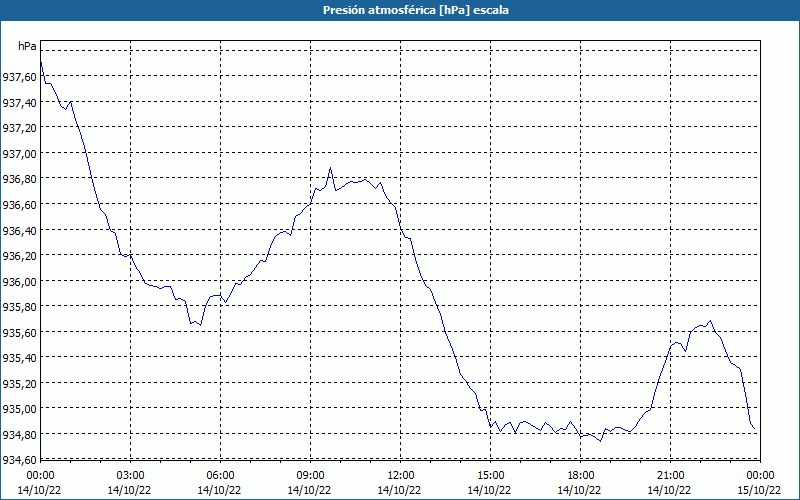
Task: Click the 934,60 y-axis label
Action: pos(19,460)
